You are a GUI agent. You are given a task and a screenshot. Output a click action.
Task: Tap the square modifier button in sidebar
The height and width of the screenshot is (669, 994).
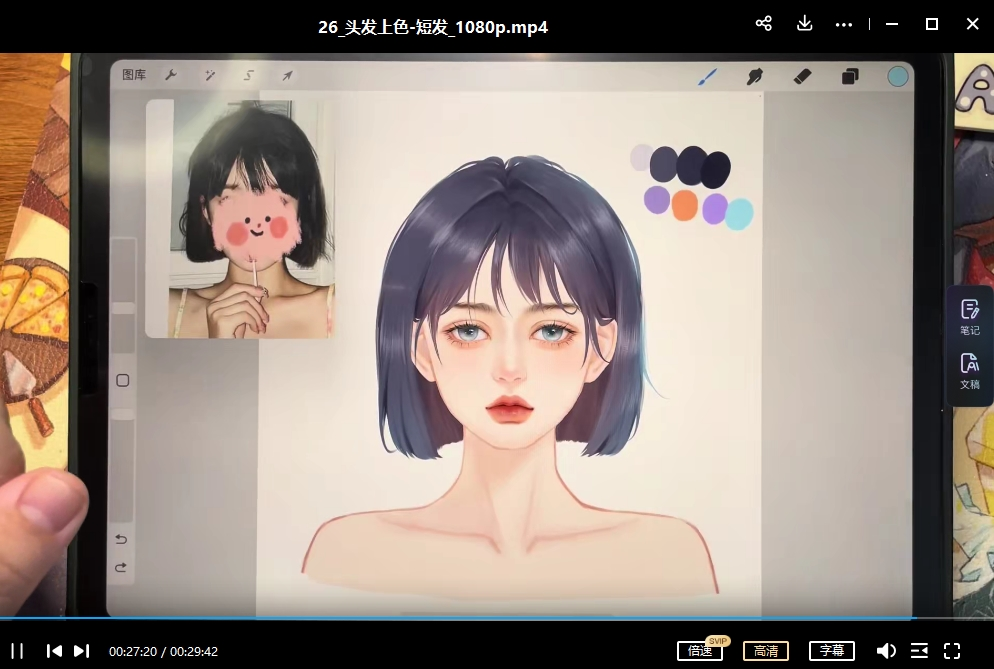[x=123, y=380]
